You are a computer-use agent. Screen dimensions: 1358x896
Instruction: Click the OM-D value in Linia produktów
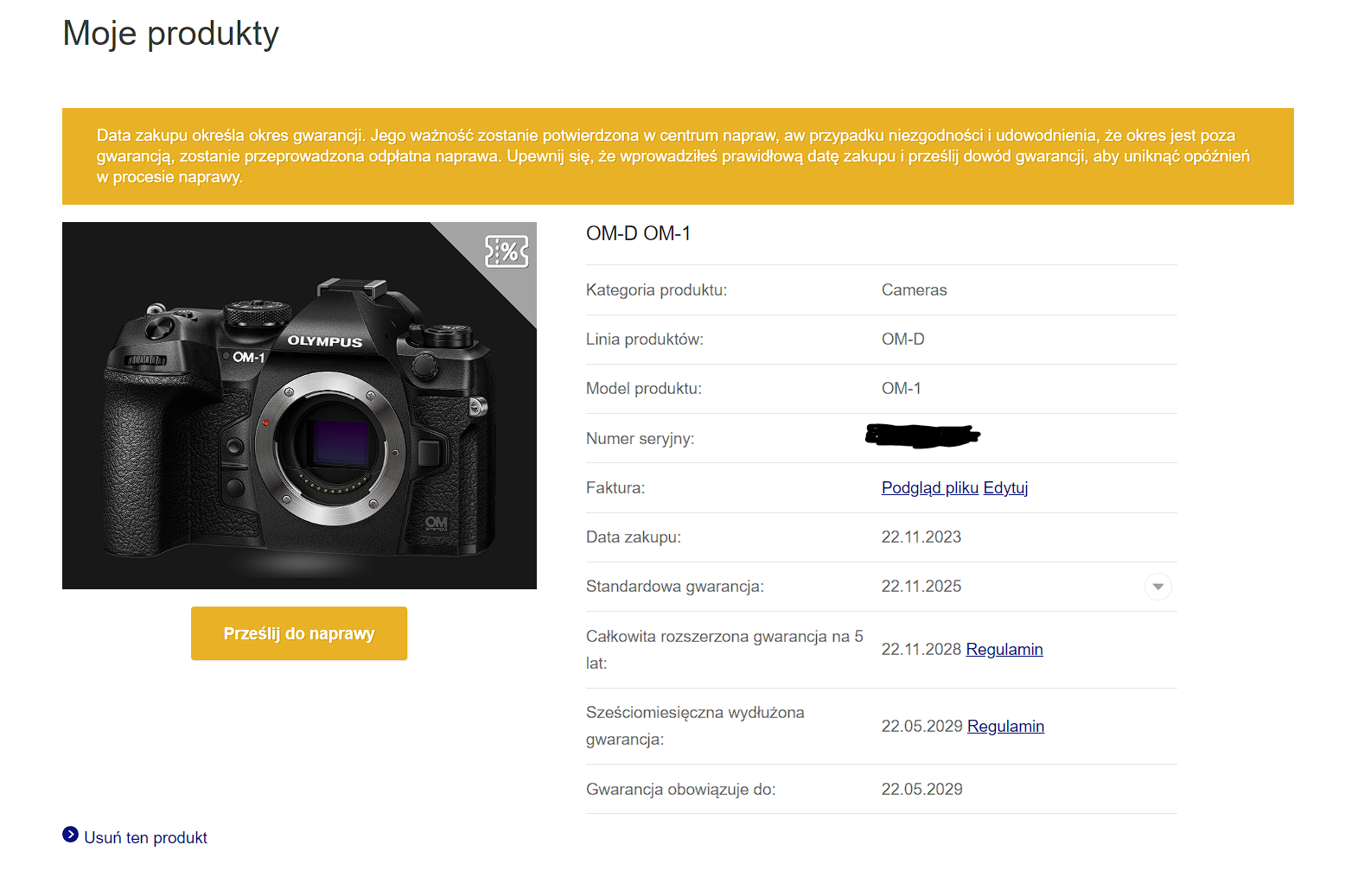[902, 340]
